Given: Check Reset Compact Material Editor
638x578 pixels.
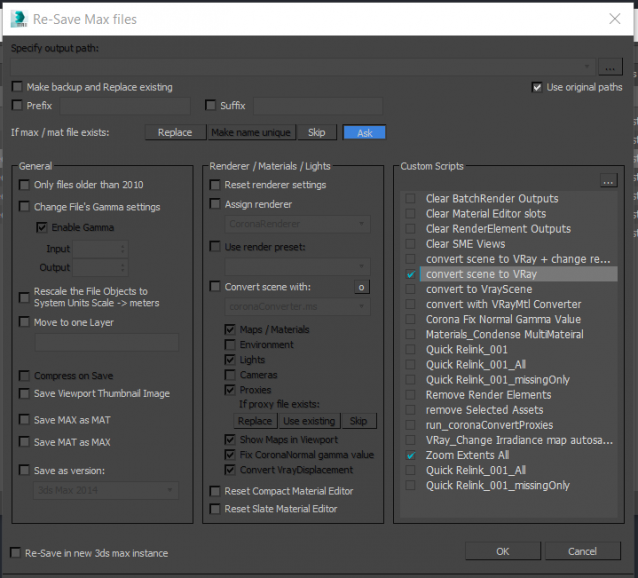Looking at the screenshot, I should coord(215,491).
